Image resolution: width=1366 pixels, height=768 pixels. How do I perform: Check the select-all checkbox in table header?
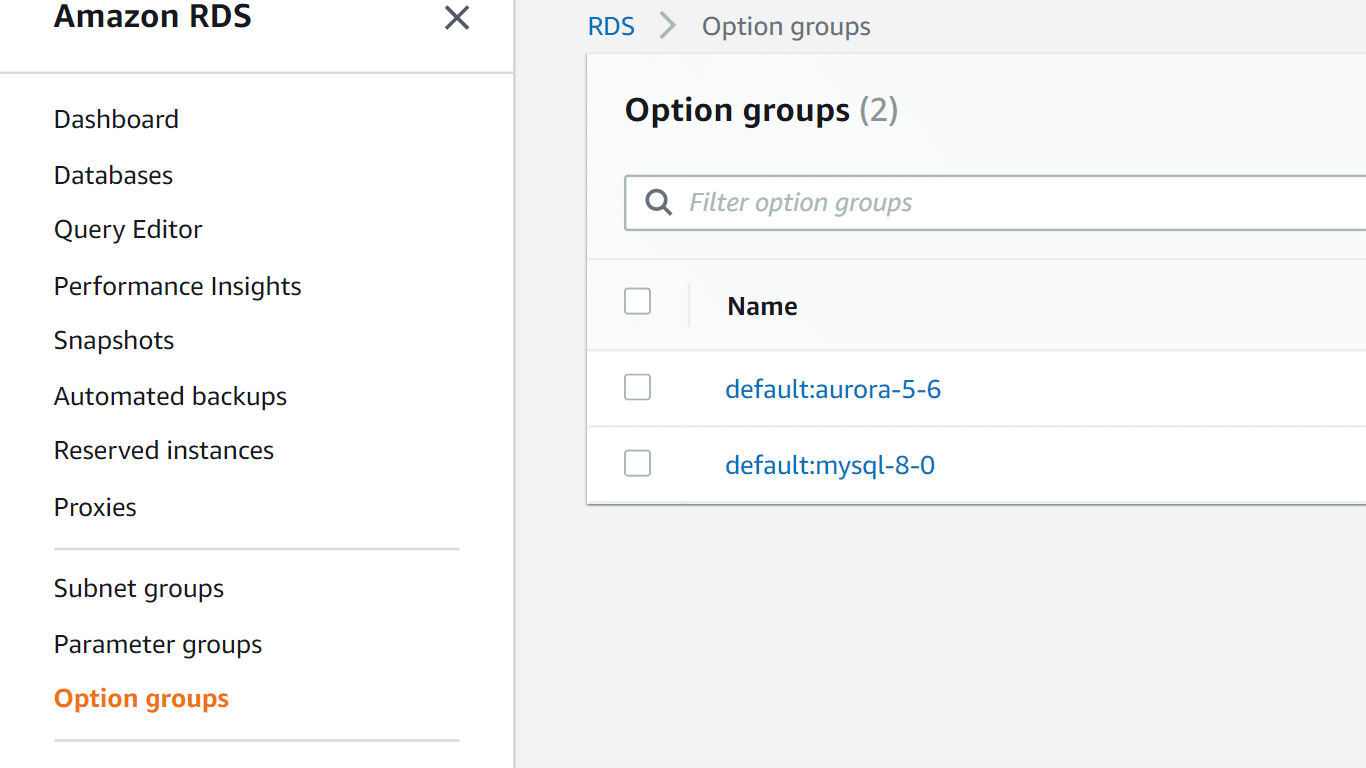tap(637, 301)
